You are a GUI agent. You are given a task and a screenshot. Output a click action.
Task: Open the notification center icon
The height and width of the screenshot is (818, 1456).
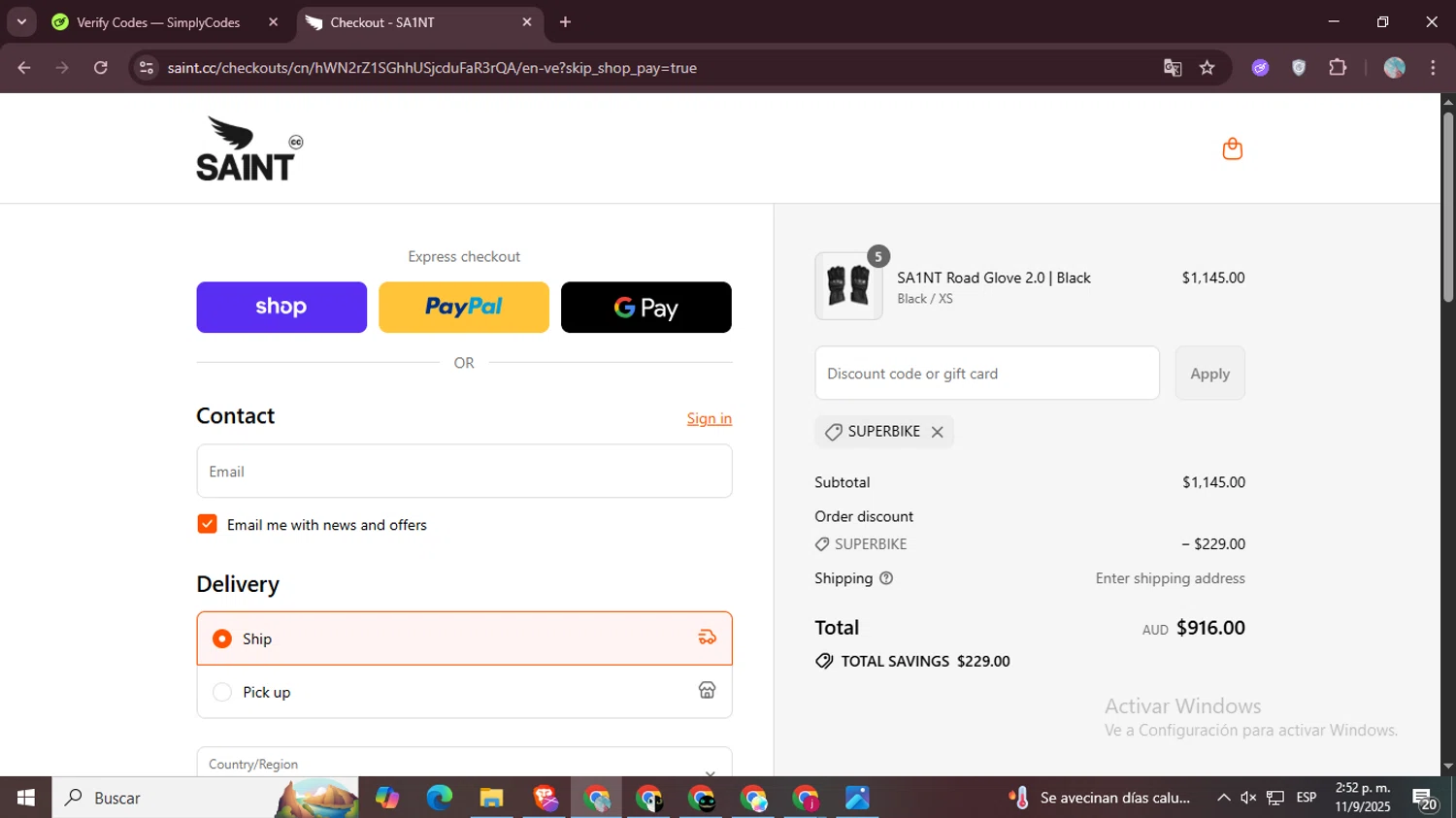click(1425, 800)
